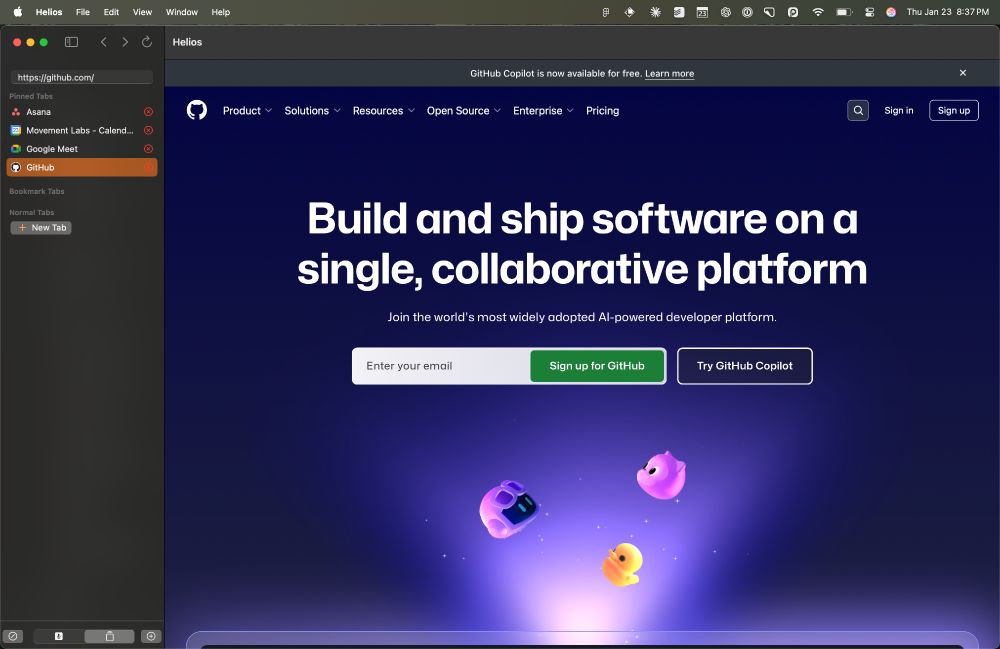Close the Asana pinned tab
The width and height of the screenshot is (1000, 649).
coord(149,112)
